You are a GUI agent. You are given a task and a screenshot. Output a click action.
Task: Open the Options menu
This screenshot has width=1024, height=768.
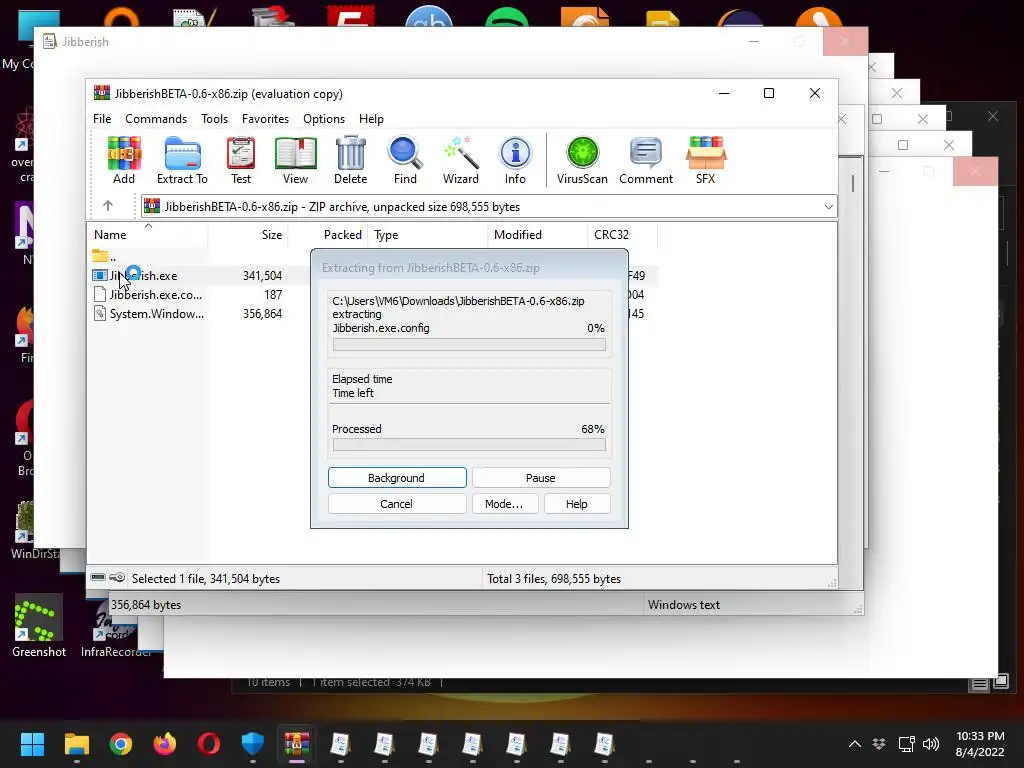click(324, 119)
